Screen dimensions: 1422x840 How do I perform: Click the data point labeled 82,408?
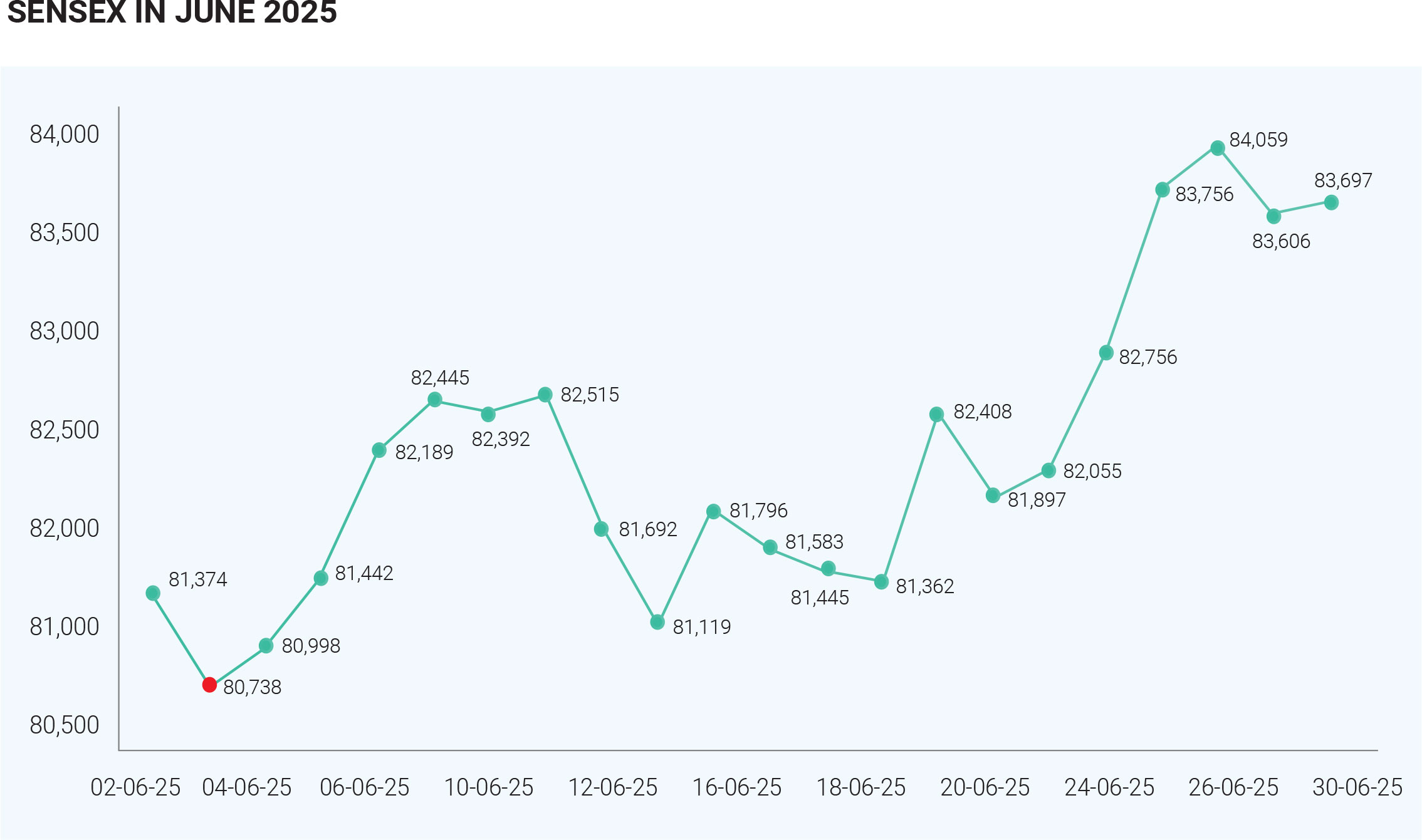pos(936,414)
